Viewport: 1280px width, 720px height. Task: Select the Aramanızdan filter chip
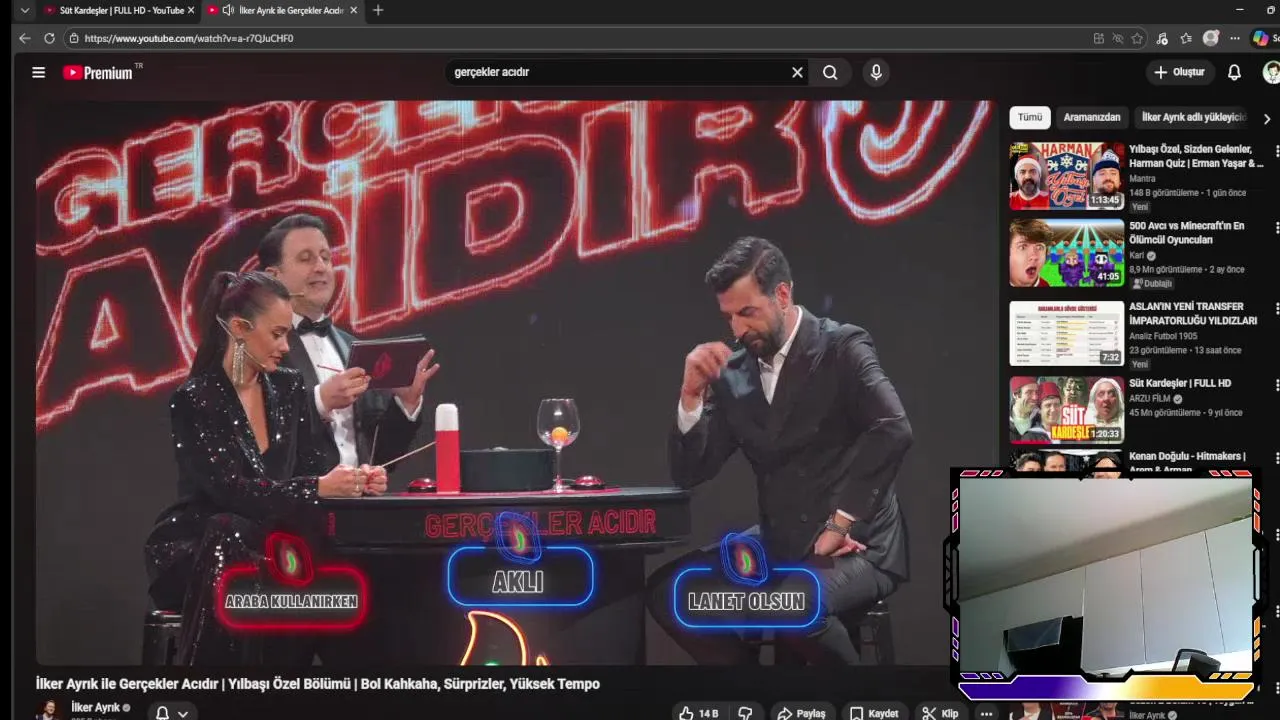(1092, 117)
